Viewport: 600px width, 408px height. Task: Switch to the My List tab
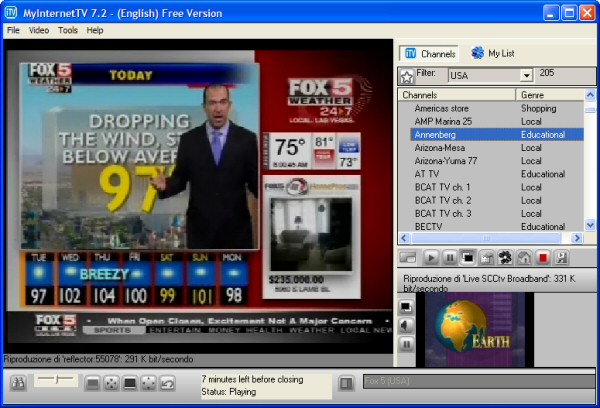[x=492, y=53]
